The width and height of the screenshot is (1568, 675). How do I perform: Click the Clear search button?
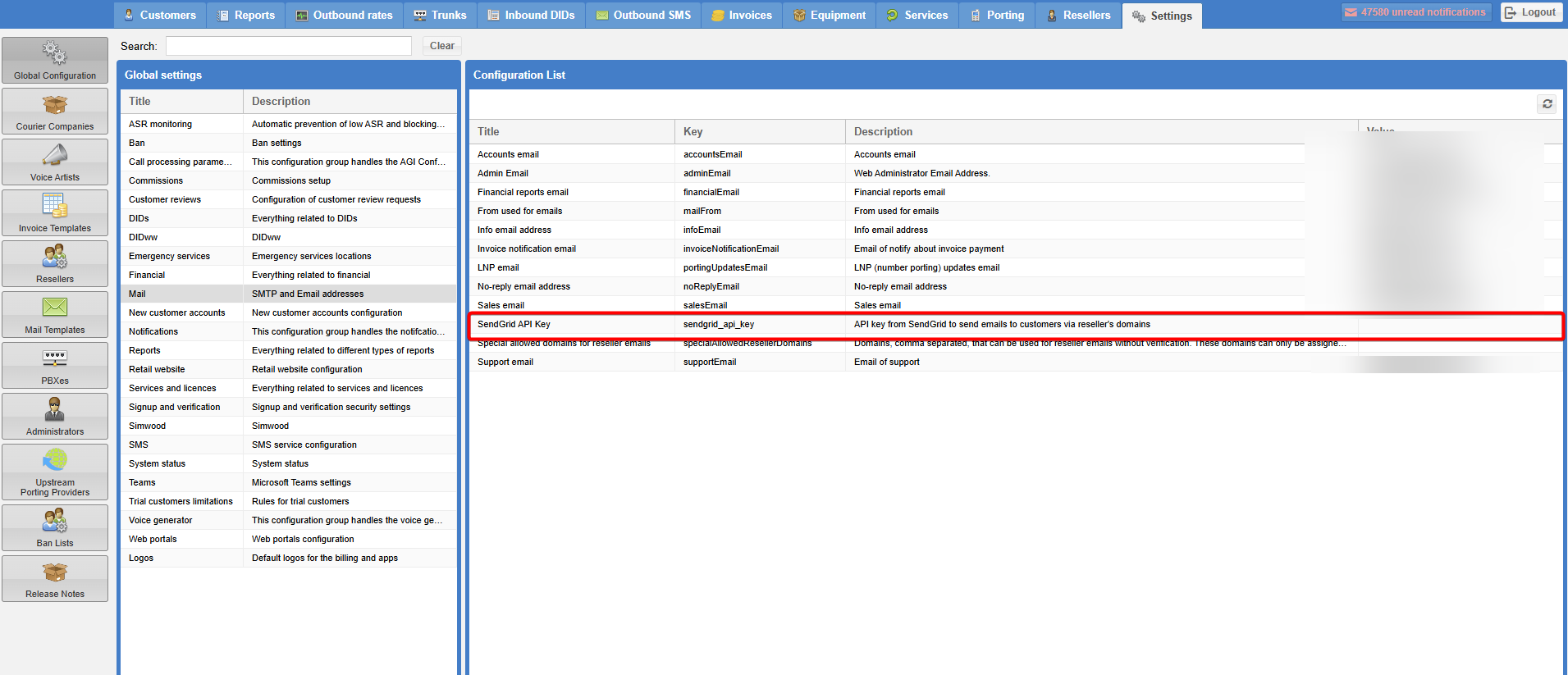pyautogui.click(x=441, y=46)
